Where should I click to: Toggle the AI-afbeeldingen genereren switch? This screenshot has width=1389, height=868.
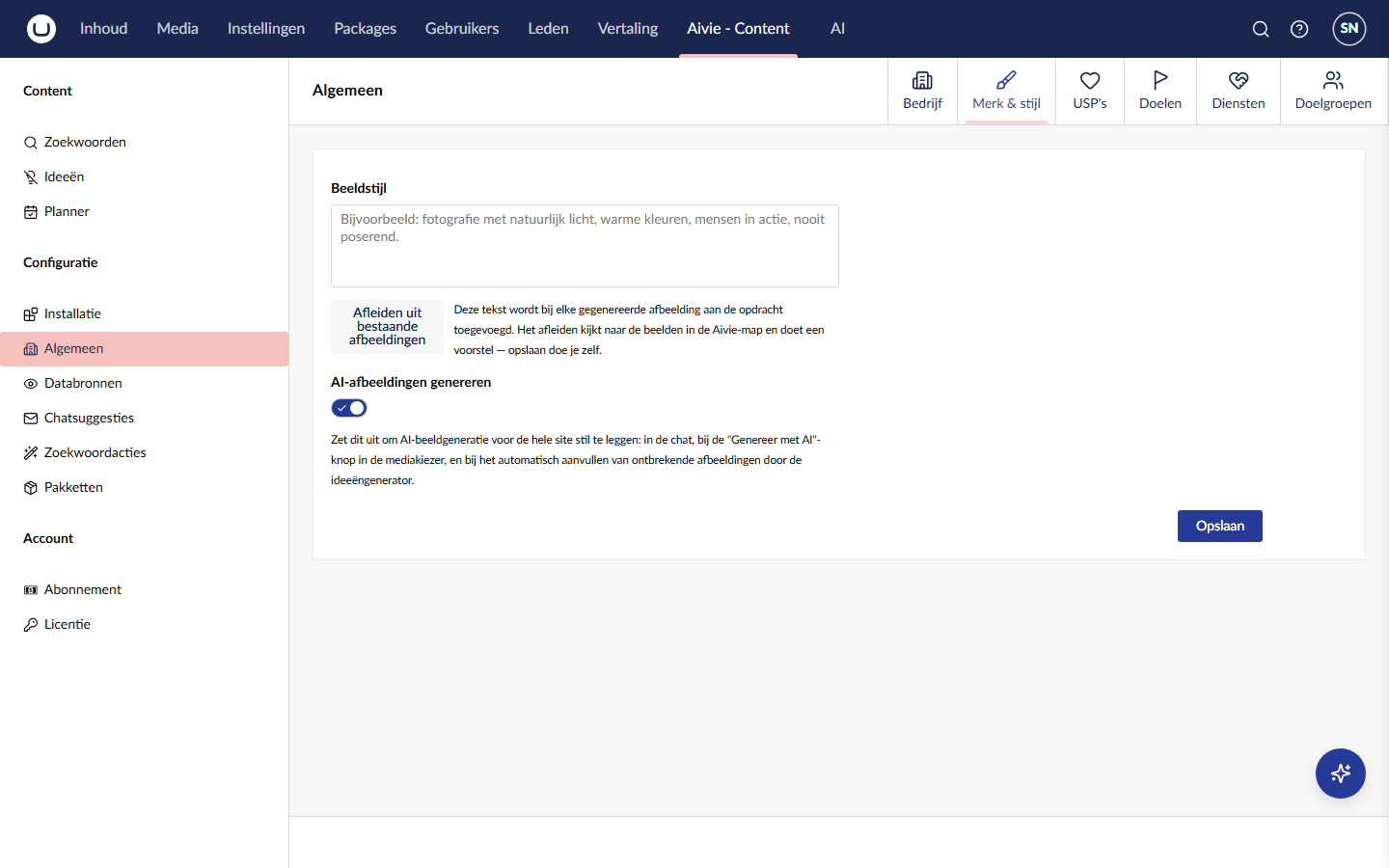(349, 408)
